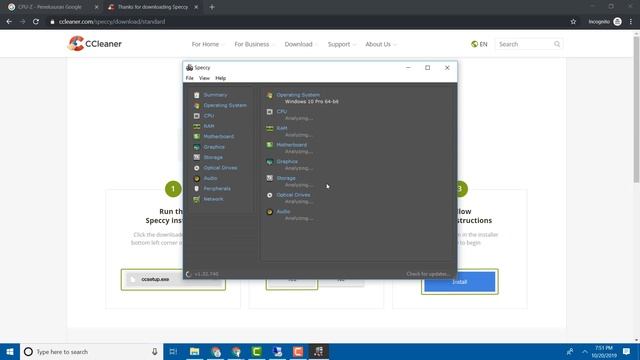Click the blue Install button on webpage
Screen dimensions: 640x360
click(x=460, y=282)
